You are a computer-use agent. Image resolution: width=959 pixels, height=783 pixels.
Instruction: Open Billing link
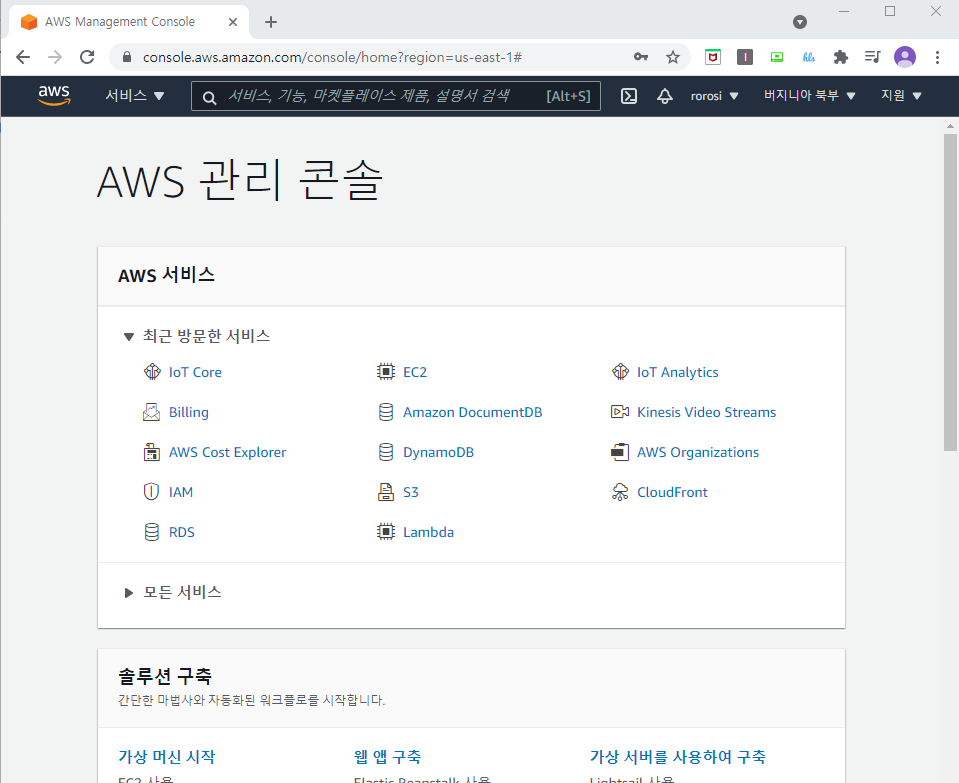pos(189,412)
